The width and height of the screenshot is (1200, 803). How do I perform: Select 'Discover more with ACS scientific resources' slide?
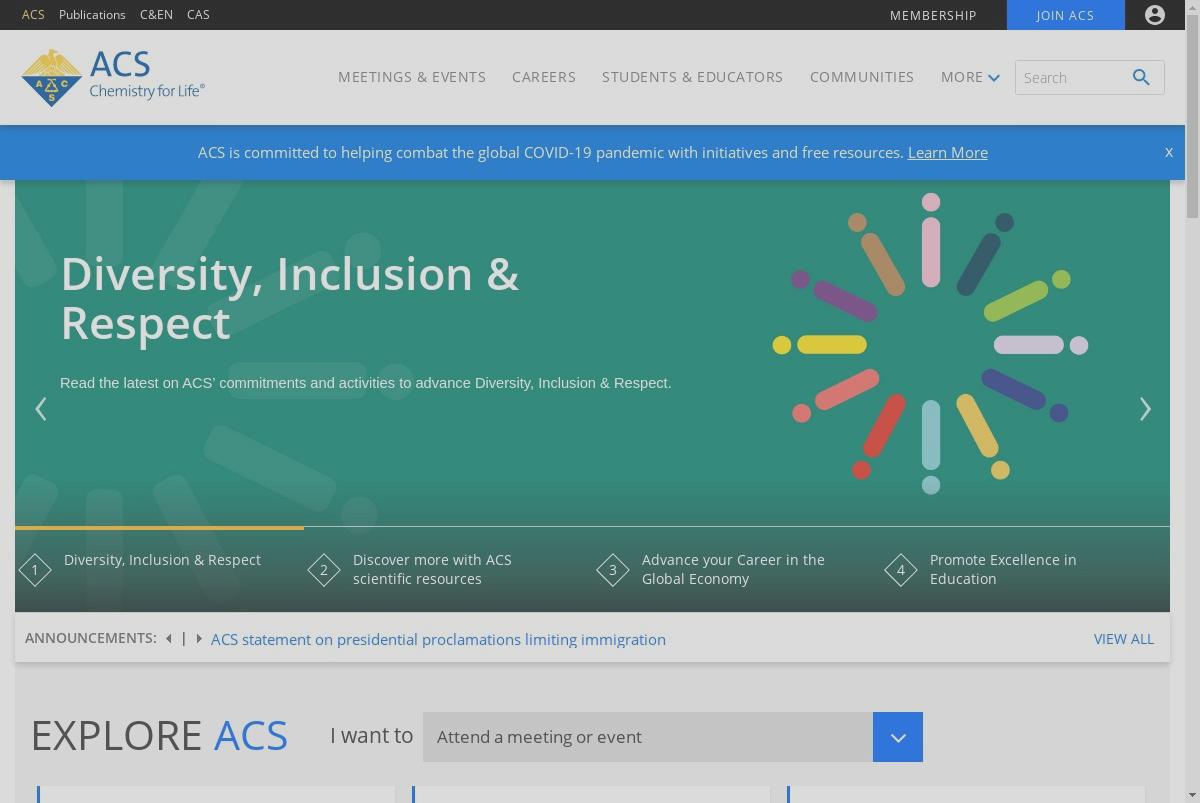(432, 569)
